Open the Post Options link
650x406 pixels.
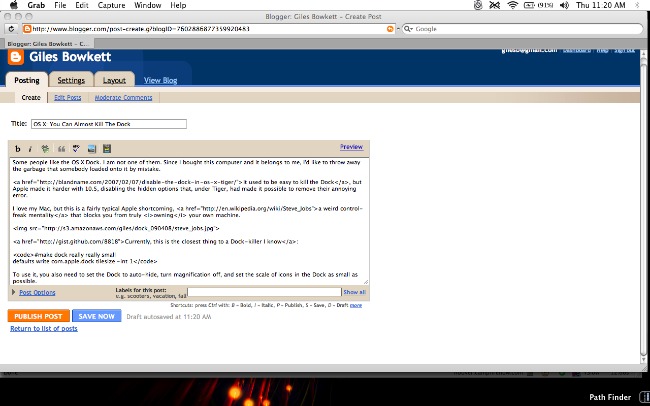37,292
